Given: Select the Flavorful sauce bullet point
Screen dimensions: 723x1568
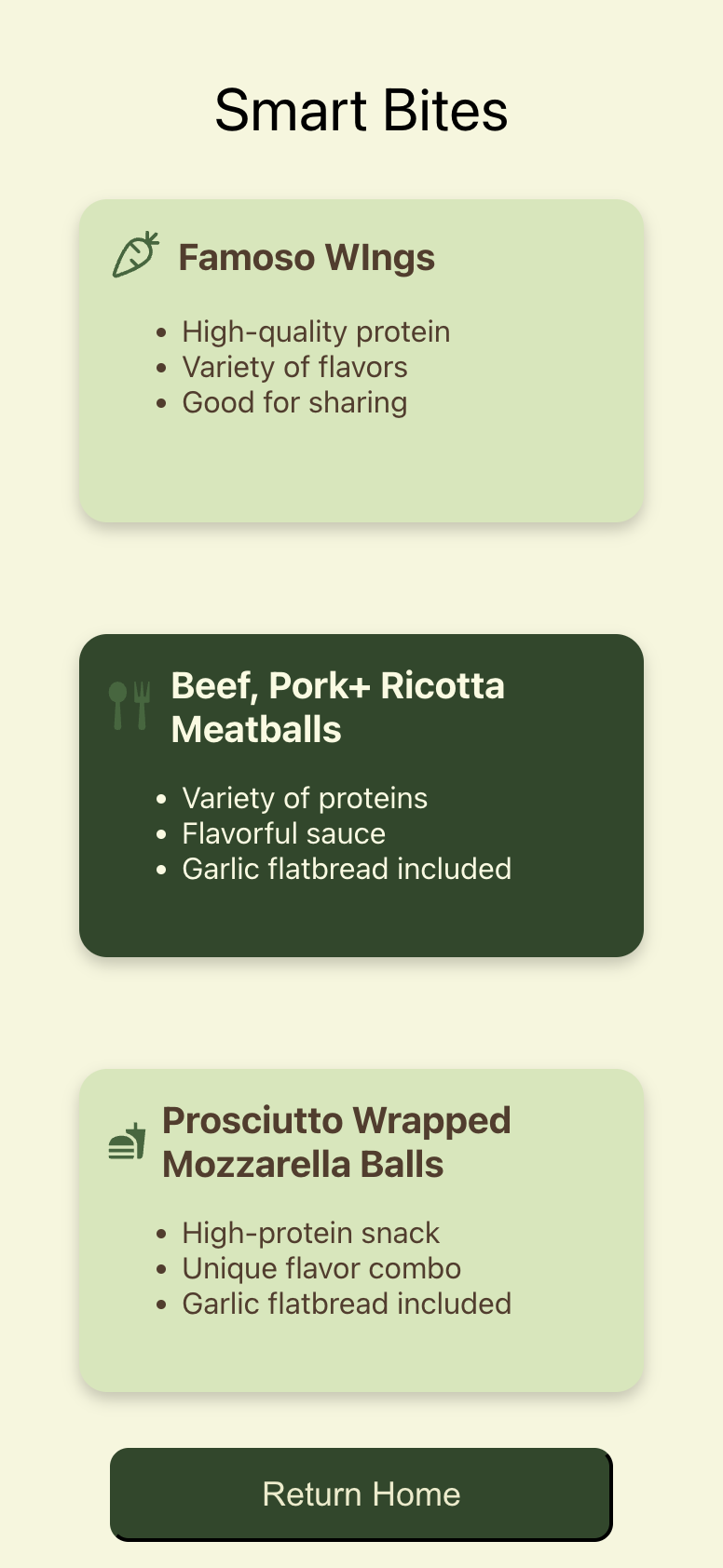Looking at the screenshot, I should [283, 833].
